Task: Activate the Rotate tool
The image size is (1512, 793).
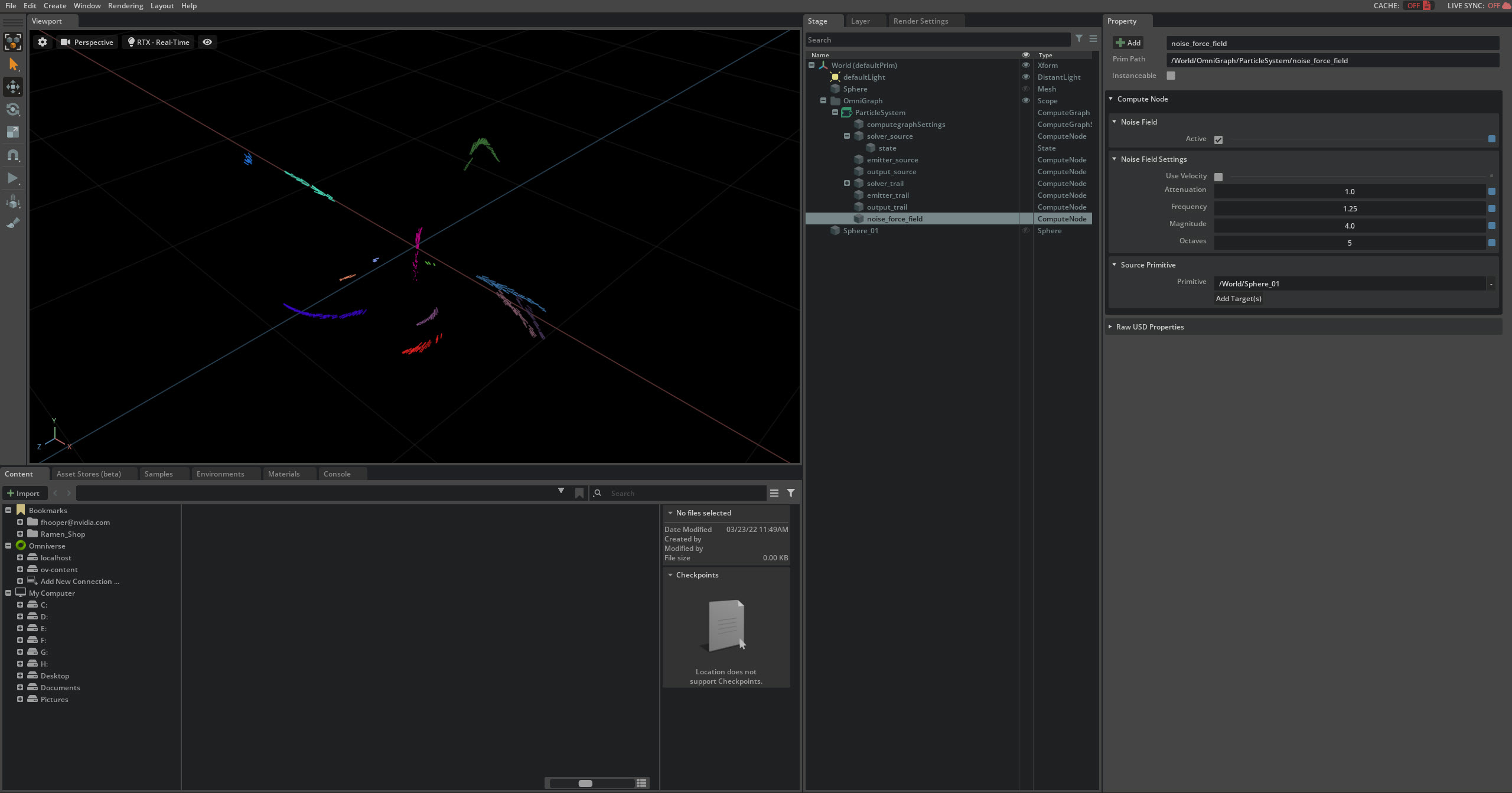Action: (13, 109)
